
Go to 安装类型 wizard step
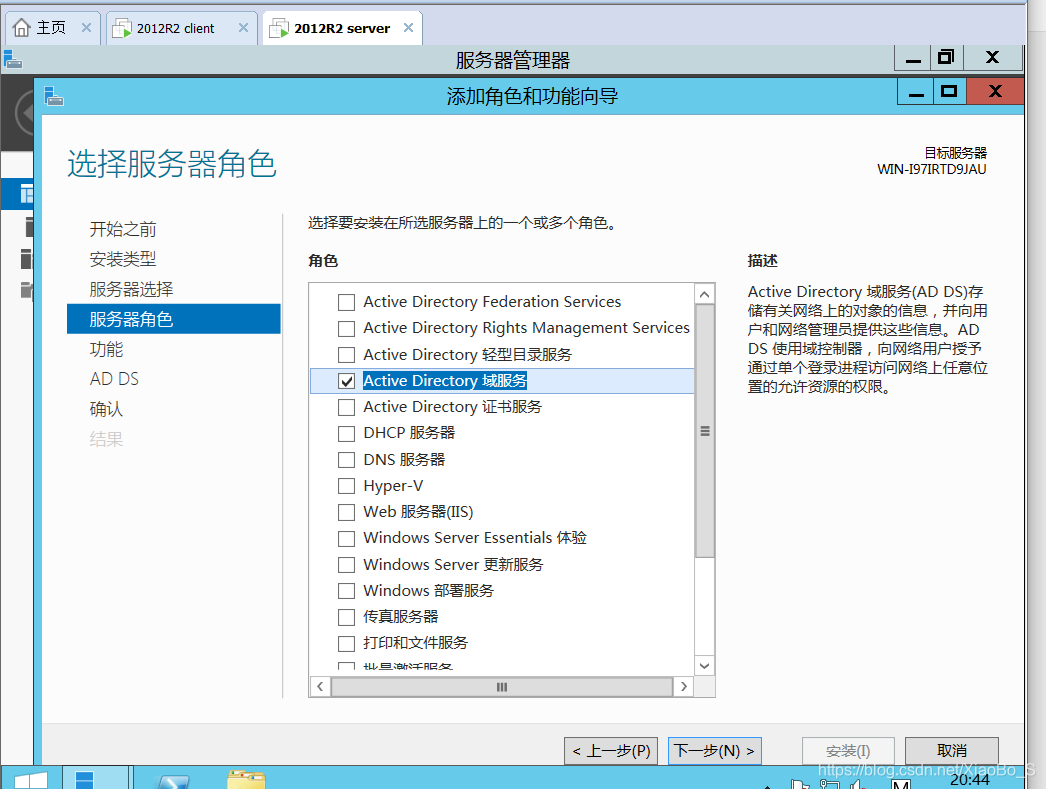pyautogui.click(x=123, y=259)
